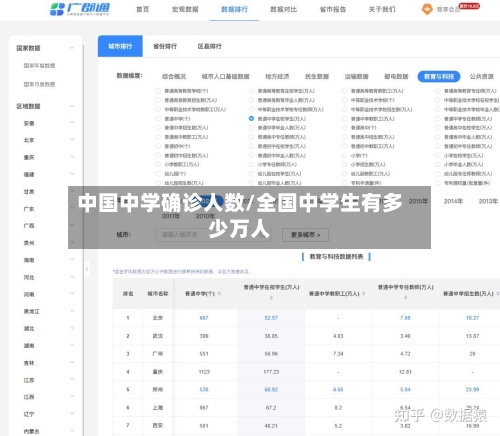Select the 城市排行 tab
500x436 pixels.
coord(120,46)
